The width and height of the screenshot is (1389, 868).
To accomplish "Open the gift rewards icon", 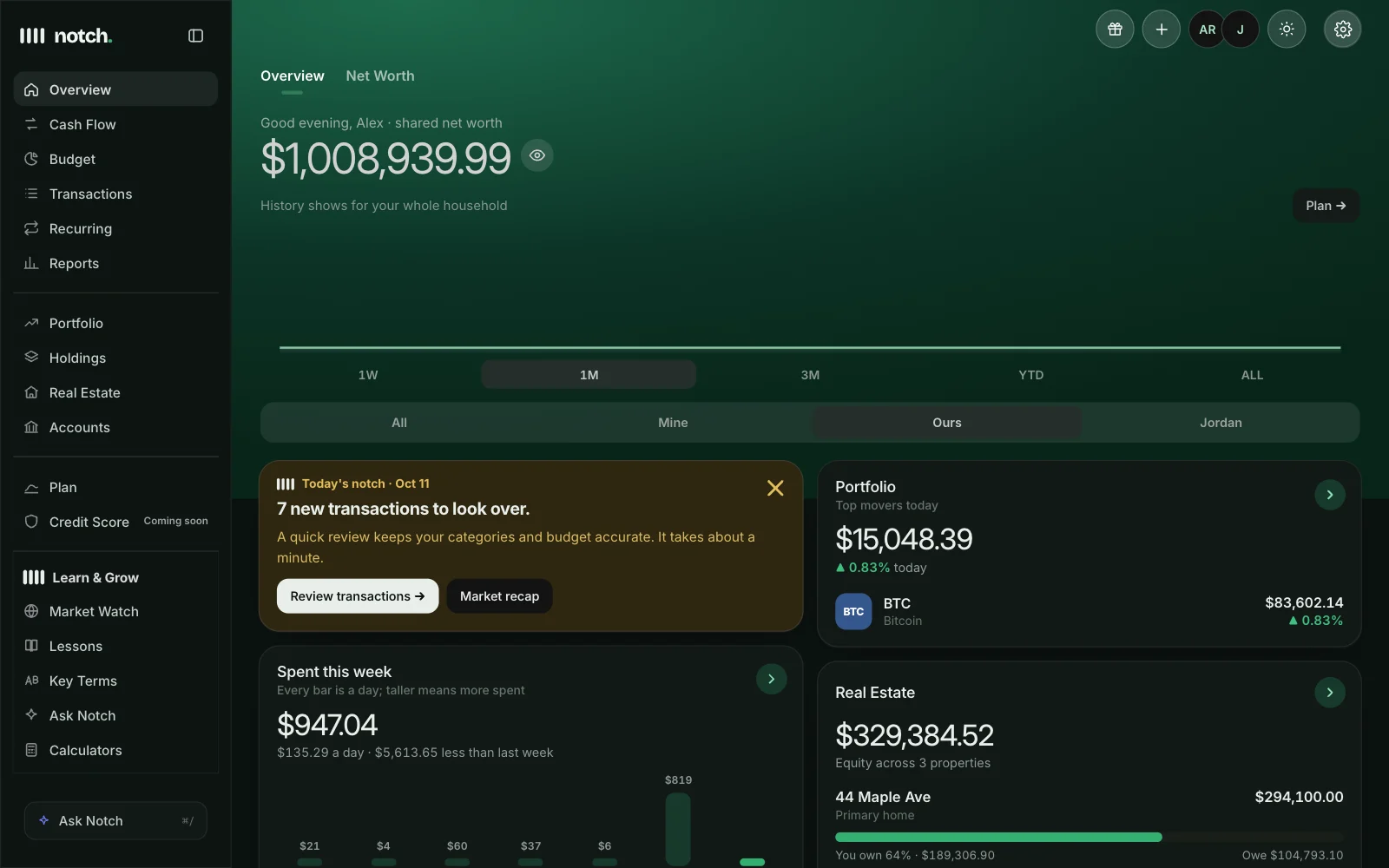I will pyautogui.click(x=1115, y=30).
